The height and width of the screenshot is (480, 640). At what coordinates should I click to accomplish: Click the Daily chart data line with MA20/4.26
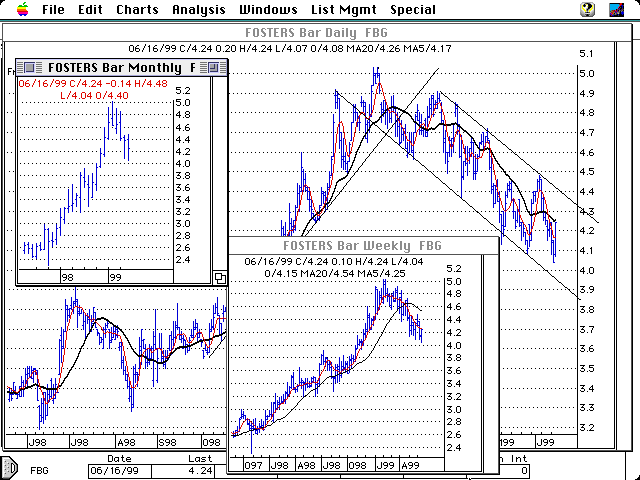tap(290, 49)
